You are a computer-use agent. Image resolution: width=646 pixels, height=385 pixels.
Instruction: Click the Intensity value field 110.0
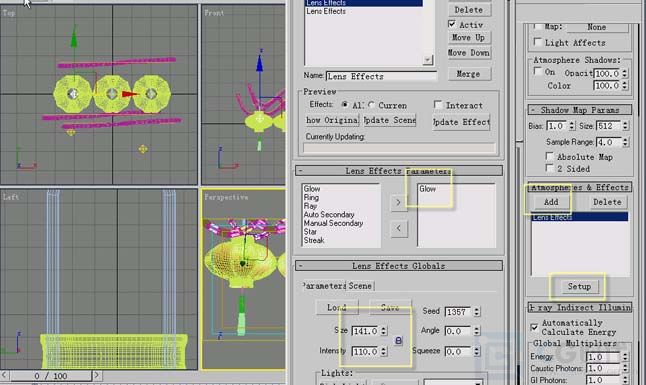[x=365, y=352]
